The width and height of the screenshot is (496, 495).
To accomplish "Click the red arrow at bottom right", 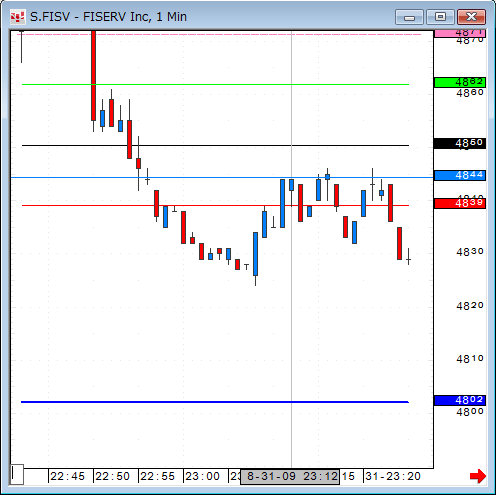I will [x=478, y=476].
